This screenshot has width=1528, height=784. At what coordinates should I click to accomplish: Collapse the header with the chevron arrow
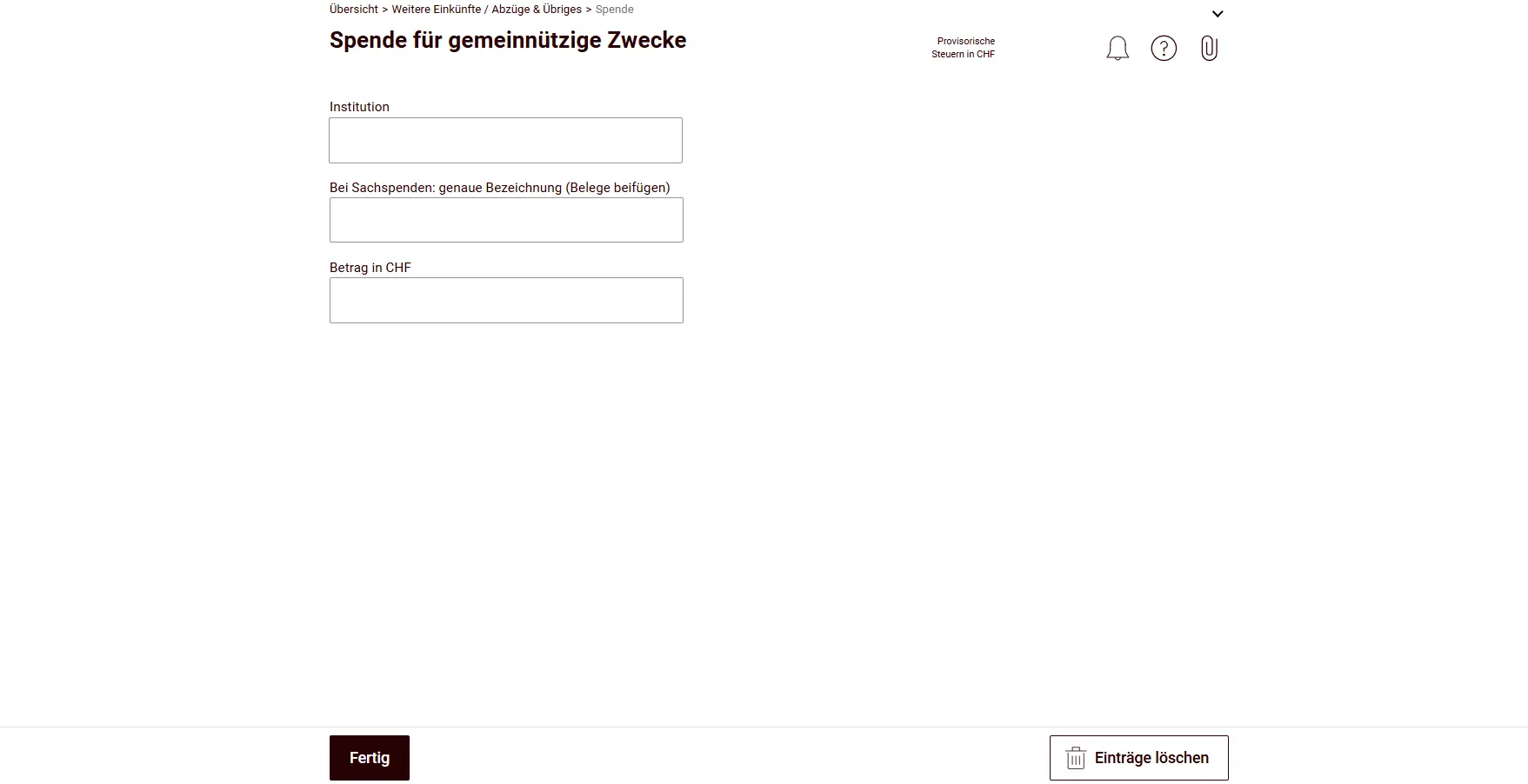click(x=1218, y=13)
